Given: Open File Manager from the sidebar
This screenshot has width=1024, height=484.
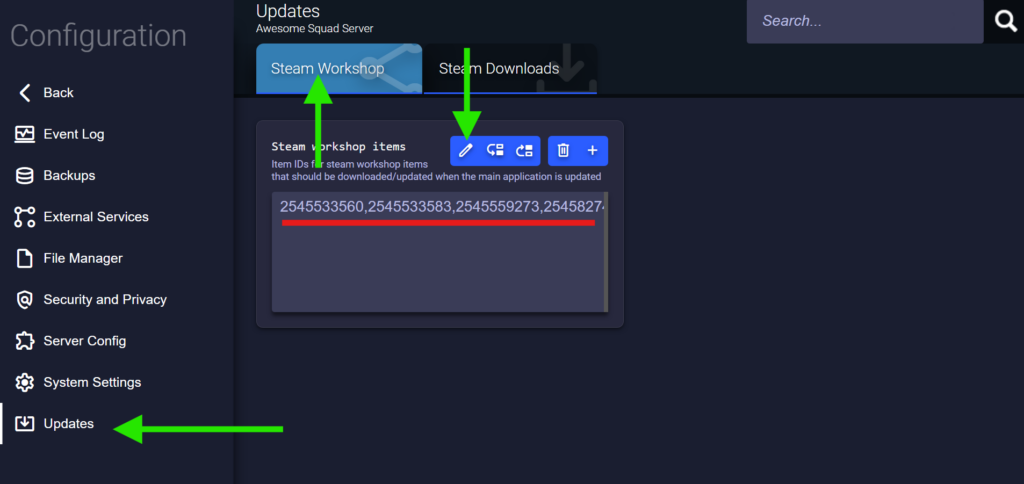Looking at the screenshot, I should (83, 259).
